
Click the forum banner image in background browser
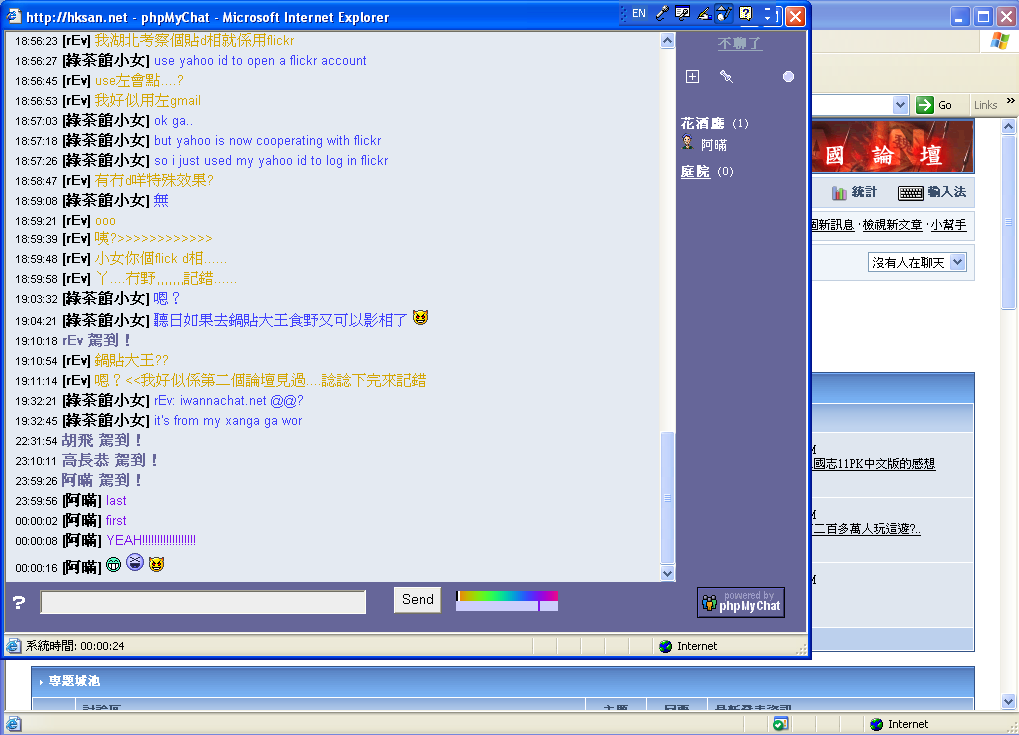(x=893, y=146)
